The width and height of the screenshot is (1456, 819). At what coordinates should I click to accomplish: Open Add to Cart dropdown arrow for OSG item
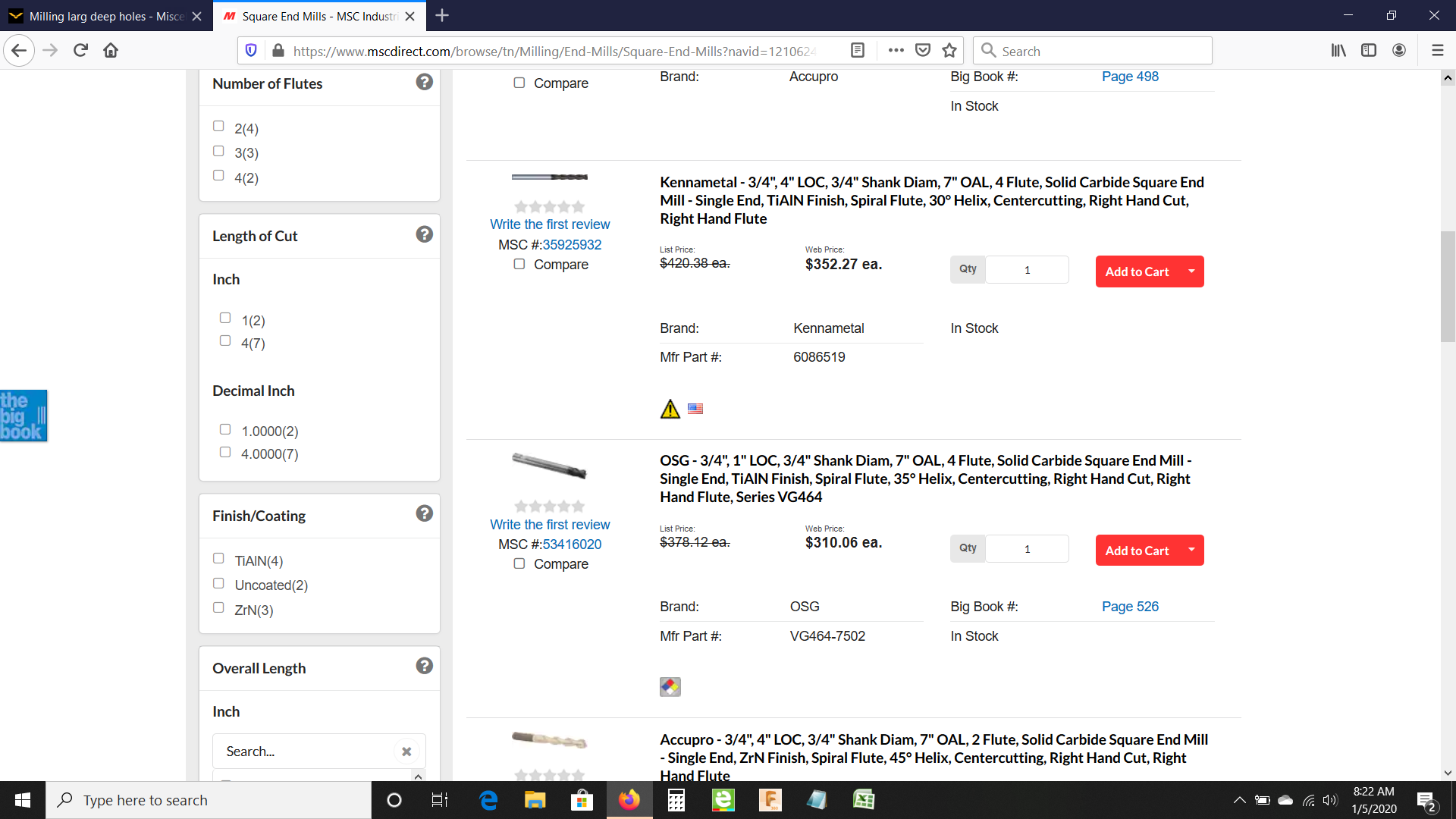point(1191,550)
